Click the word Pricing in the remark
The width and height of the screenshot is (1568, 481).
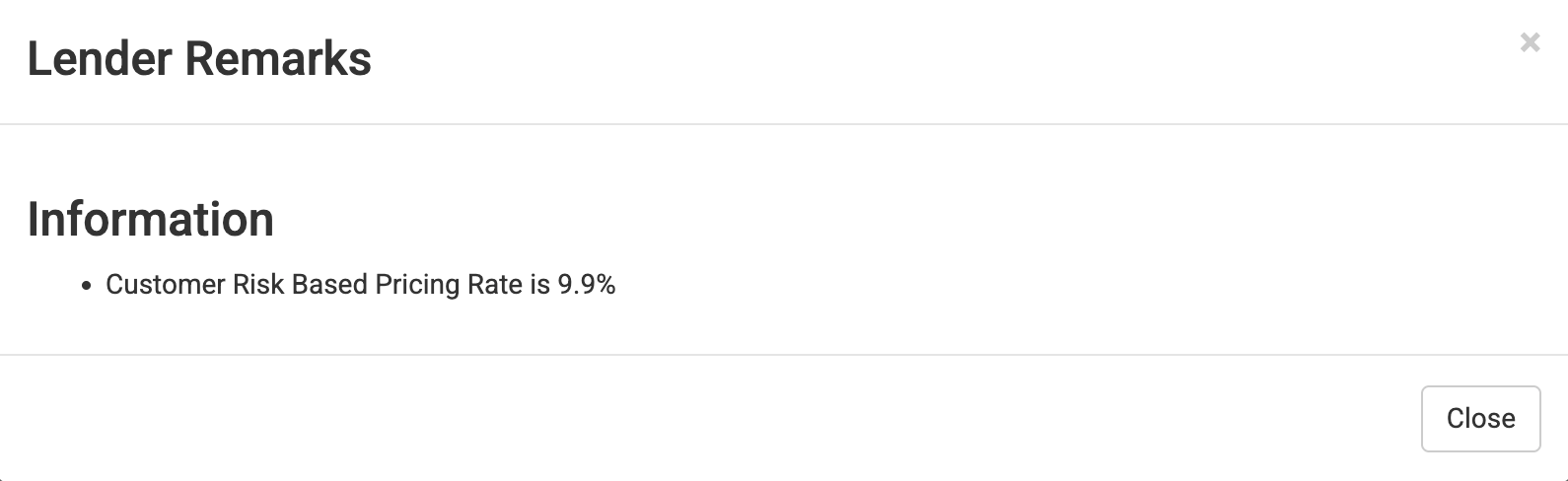point(417,285)
